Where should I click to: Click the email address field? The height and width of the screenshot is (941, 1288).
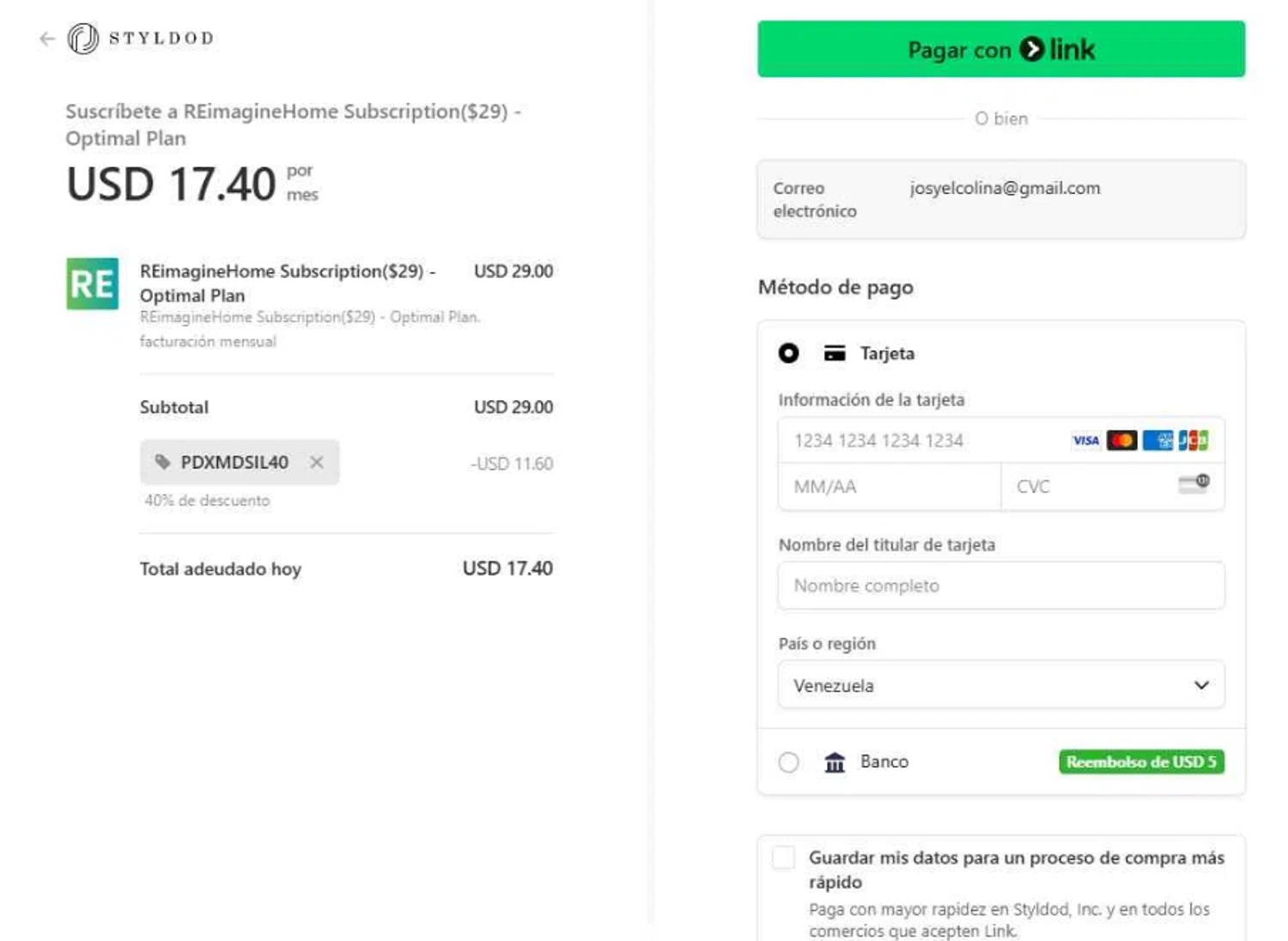click(1001, 199)
